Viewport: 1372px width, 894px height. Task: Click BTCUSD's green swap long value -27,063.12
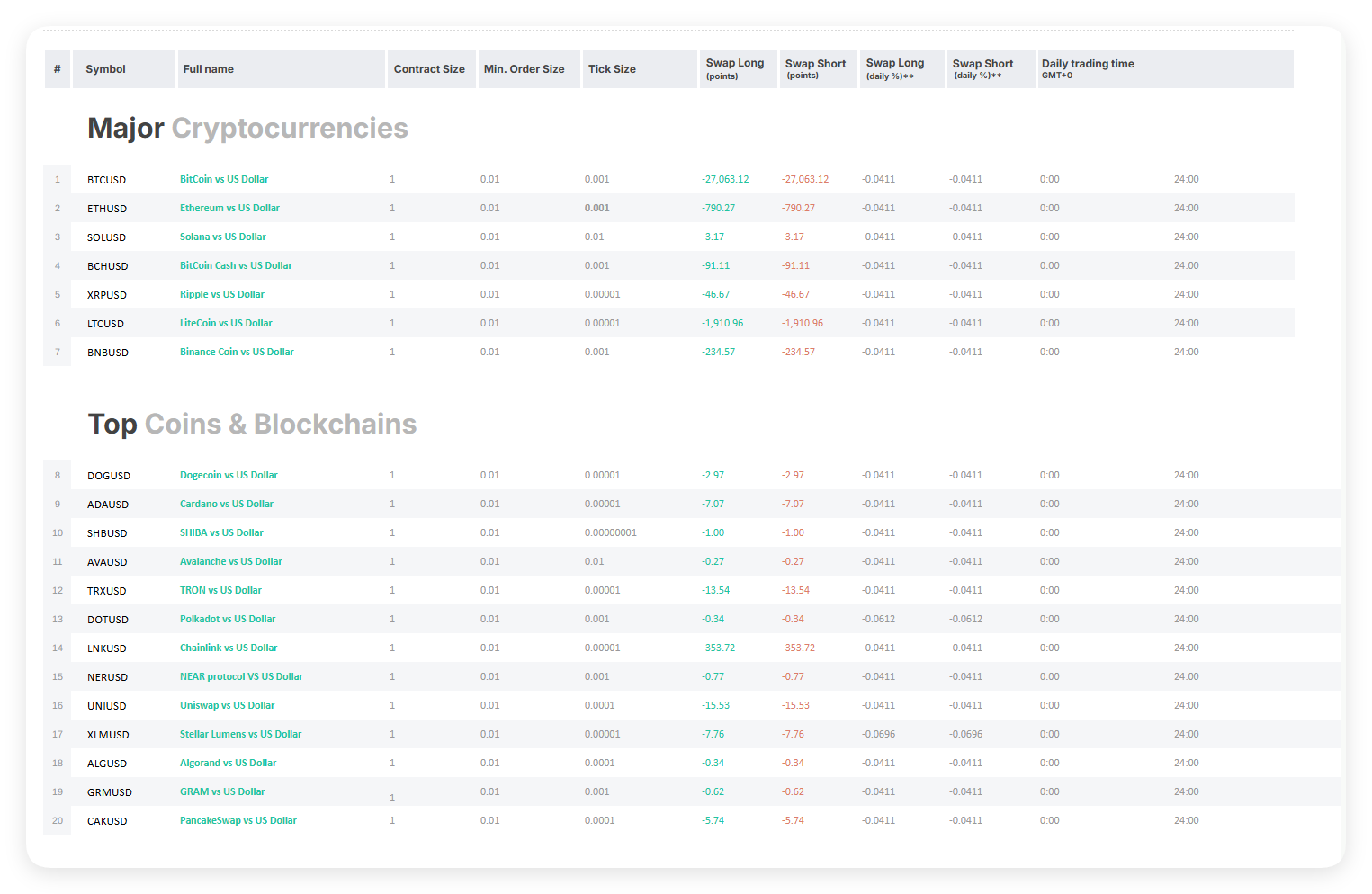725,179
